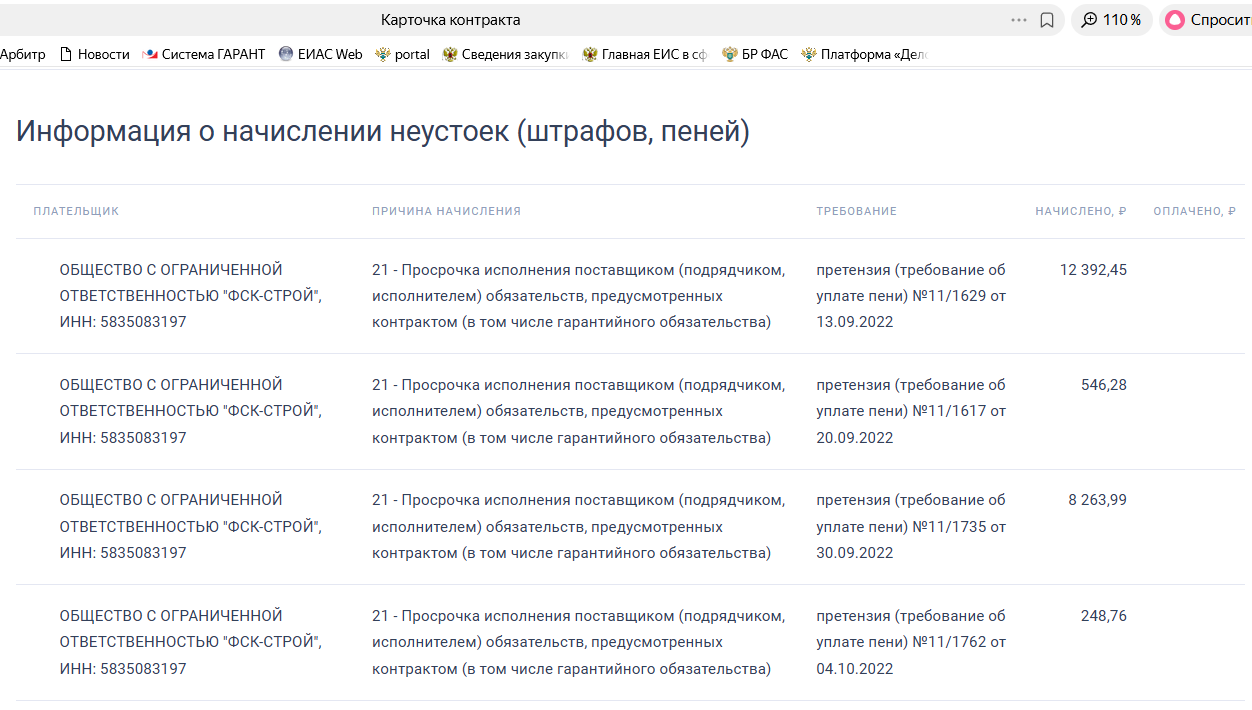Click the ОПЛАЧЕНО column header
The height and width of the screenshot is (710, 1252).
pyautogui.click(x=1194, y=211)
